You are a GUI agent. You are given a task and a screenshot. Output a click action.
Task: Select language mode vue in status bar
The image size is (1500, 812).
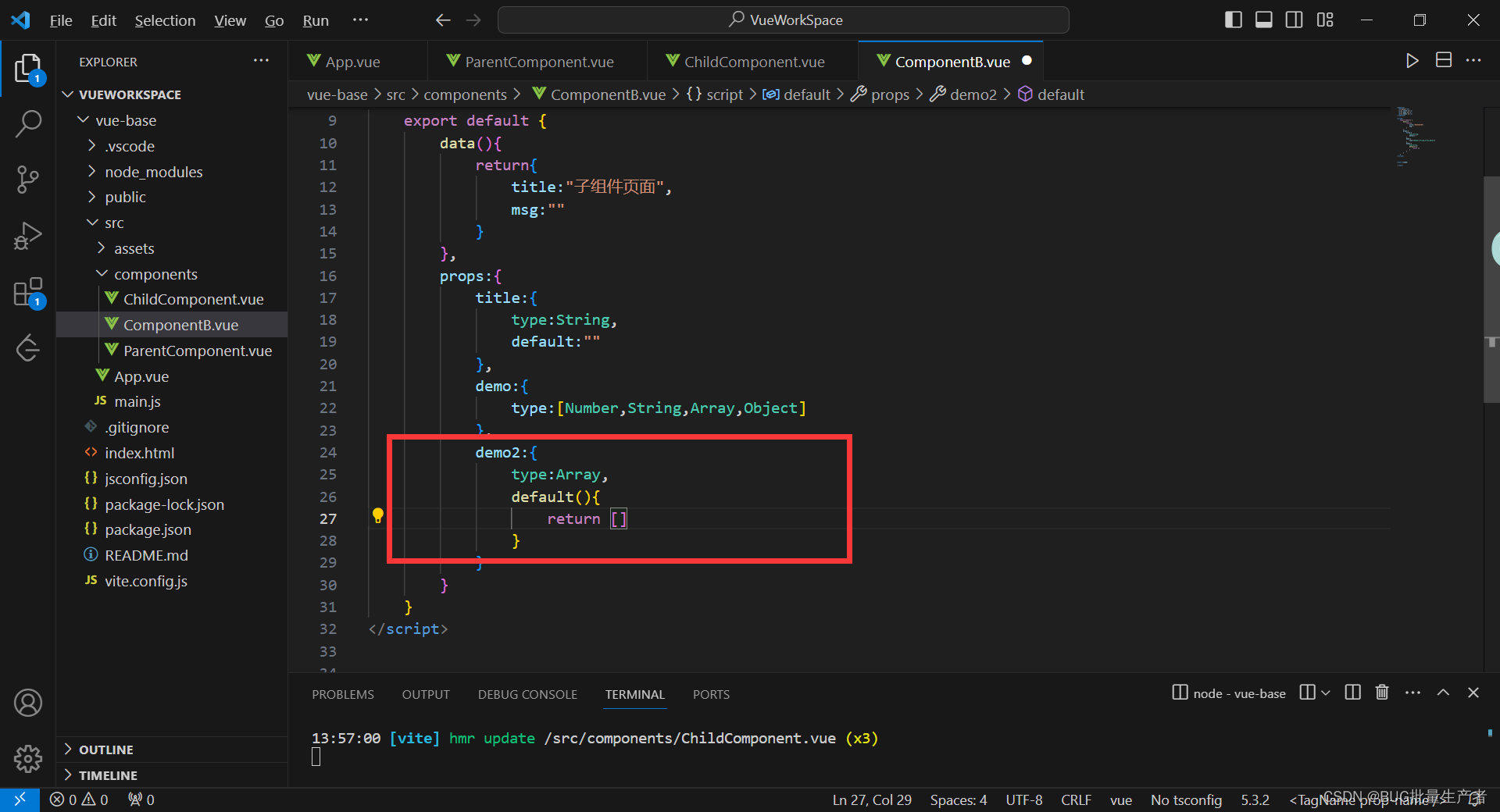pyautogui.click(x=1121, y=800)
